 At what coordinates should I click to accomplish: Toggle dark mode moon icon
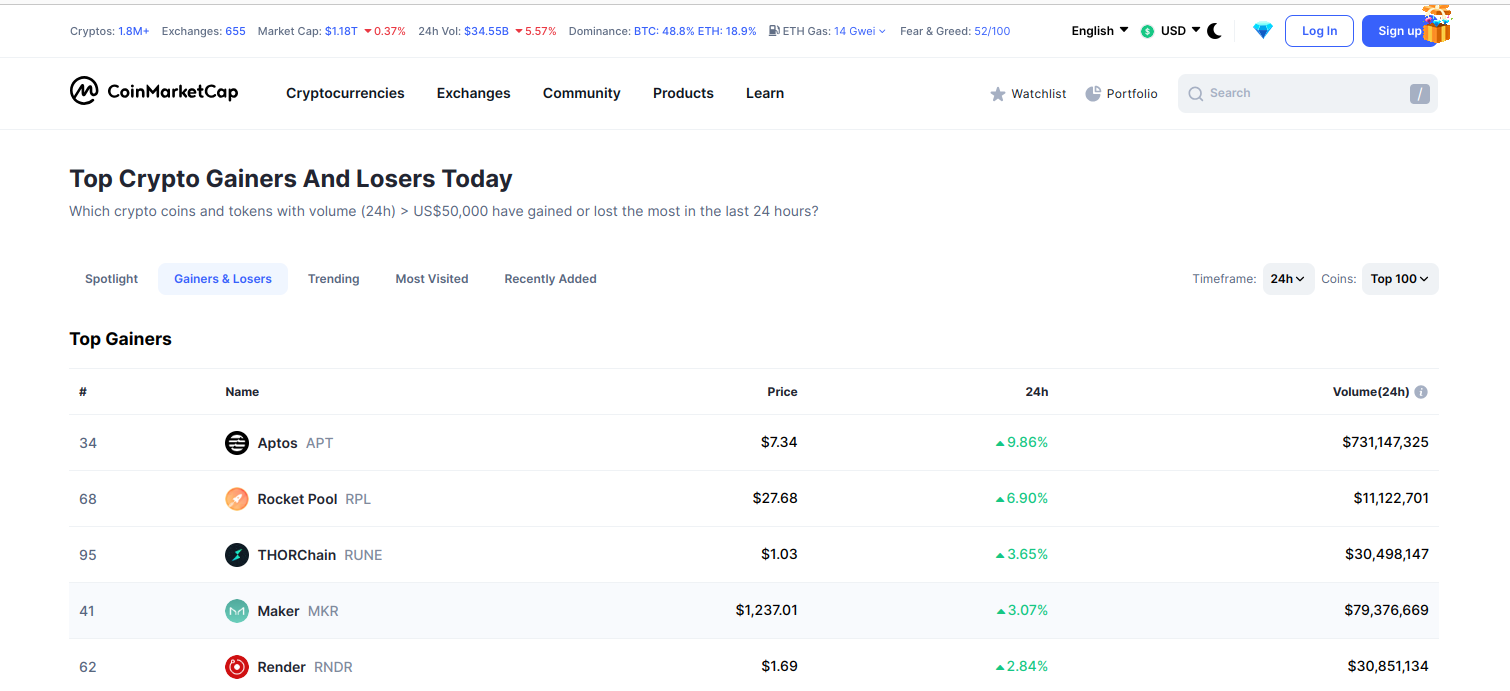tap(1214, 31)
